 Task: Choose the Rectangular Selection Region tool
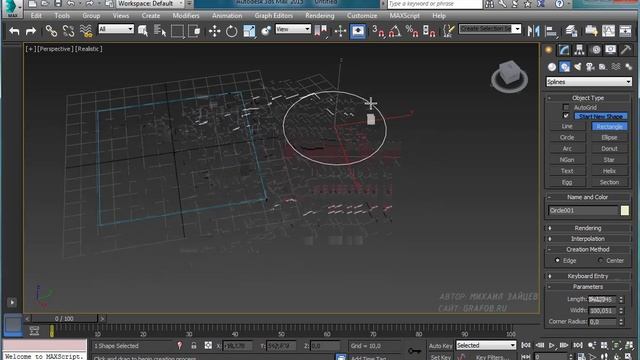177,31
